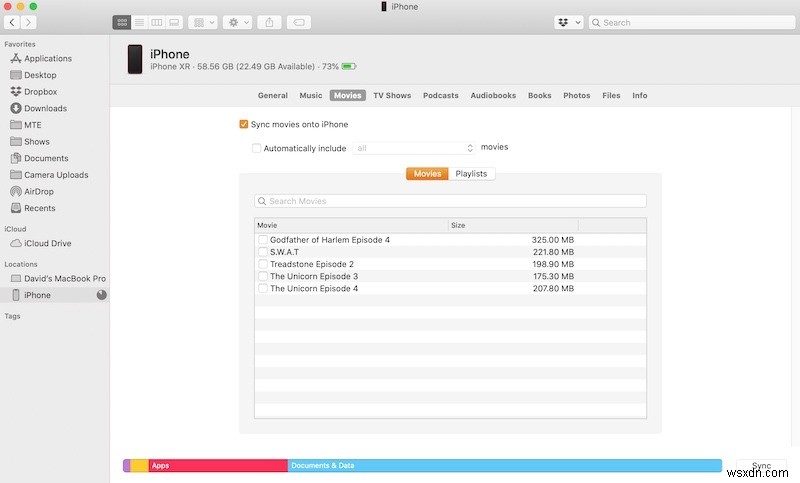
Task: Switch to the Info tab
Action: [639, 95]
